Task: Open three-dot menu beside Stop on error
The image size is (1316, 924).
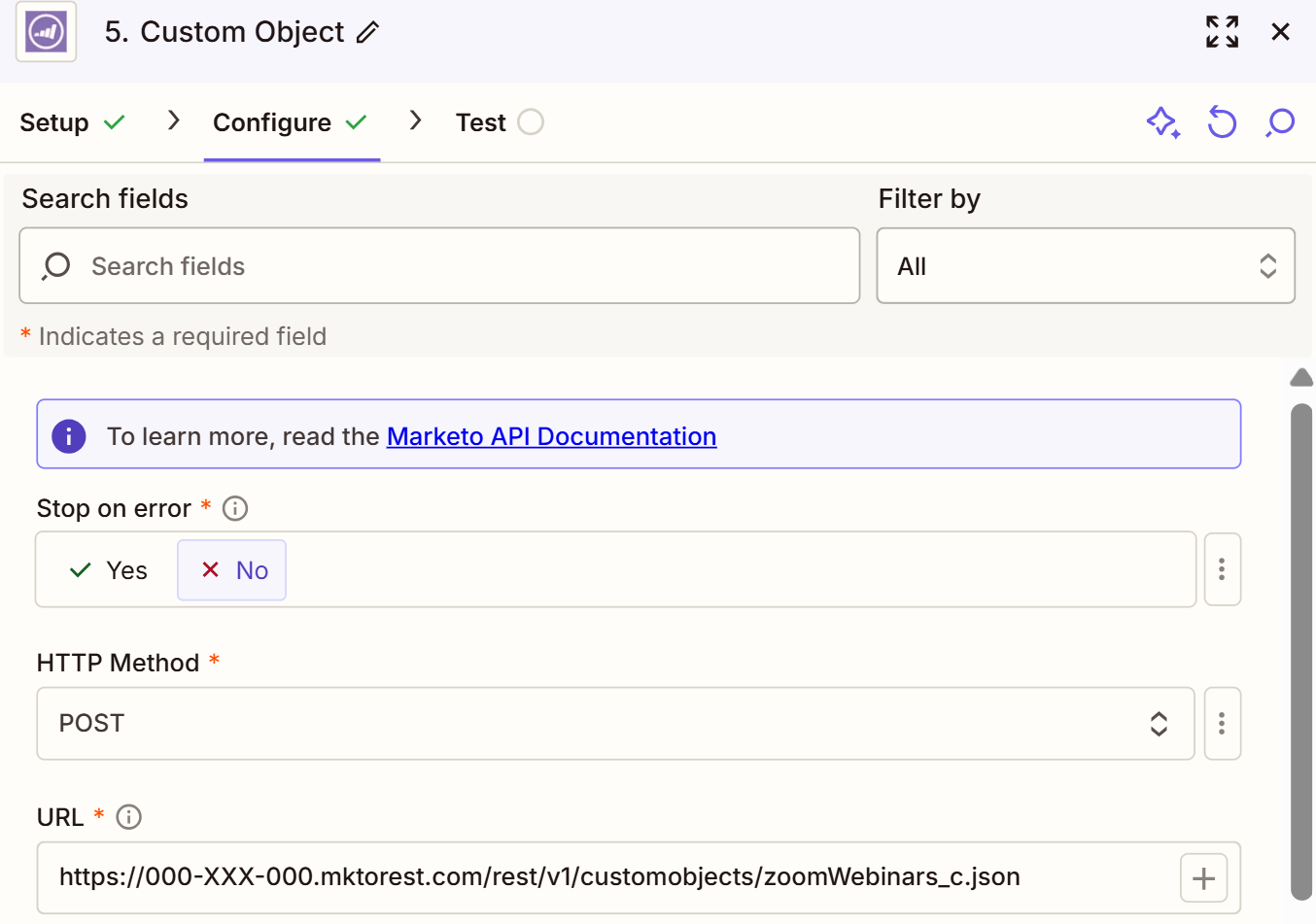Action: (1222, 569)
